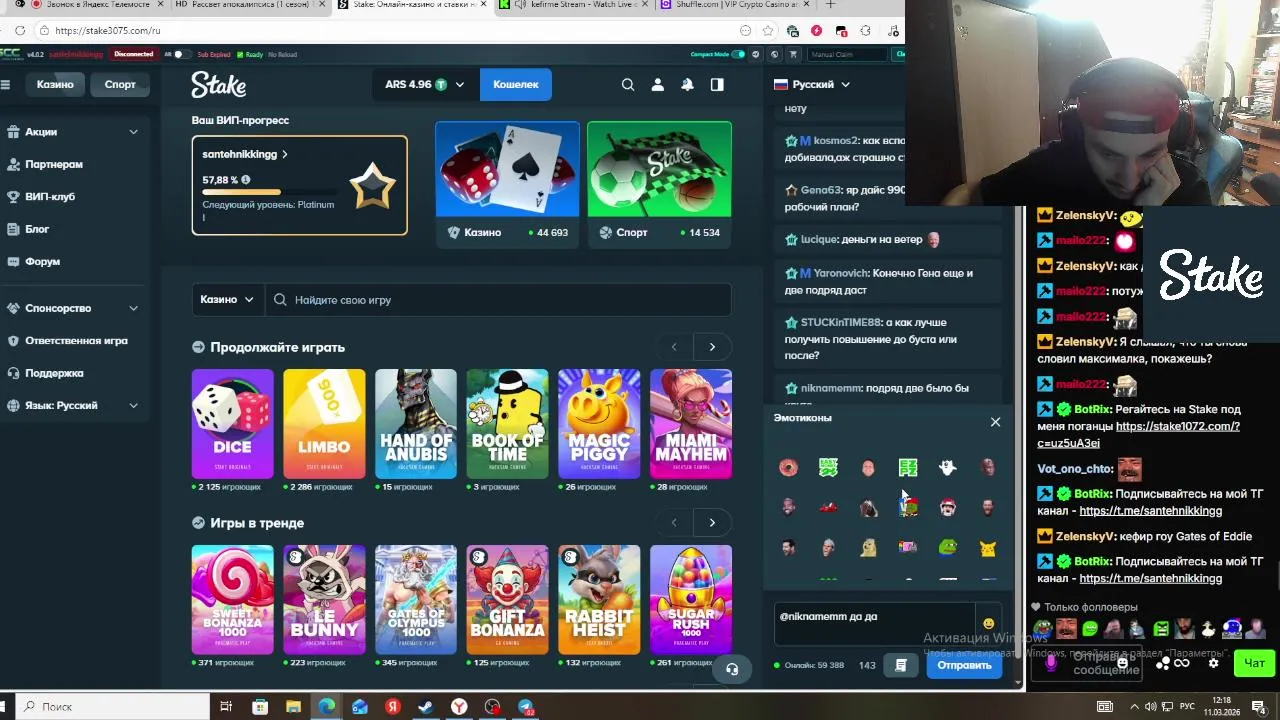The width and height of the screenshot is (1280, 720).
Task: Open the Казино category card with dice
Action: [507, 184]
